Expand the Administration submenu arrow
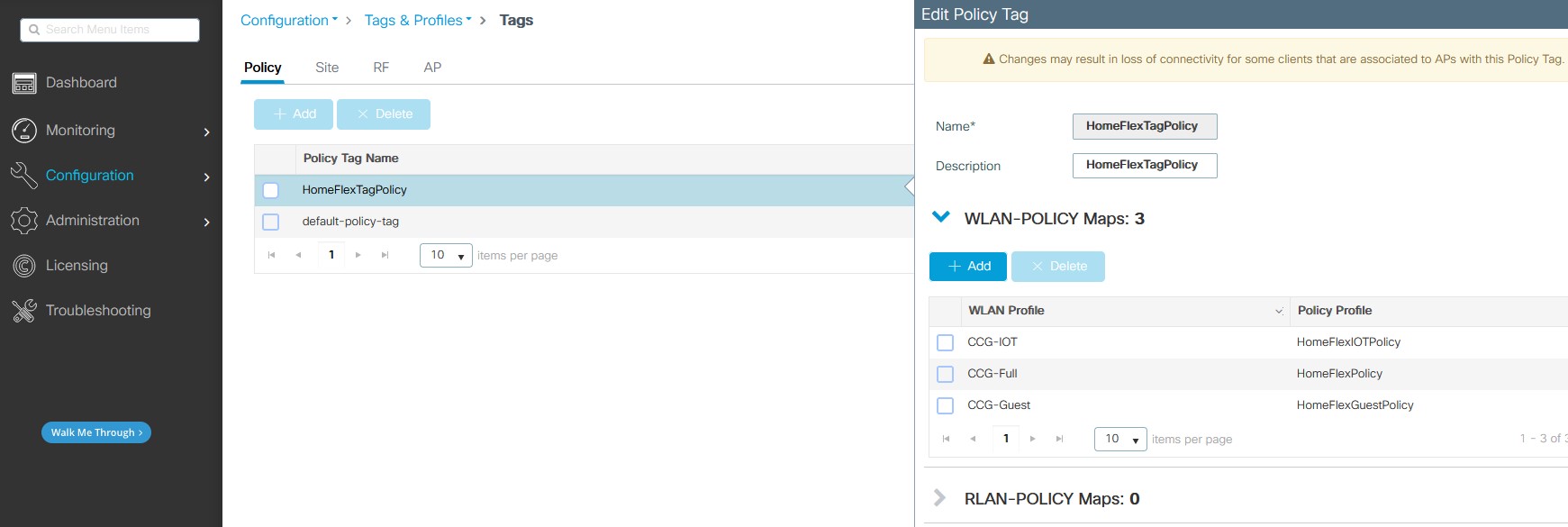Image resolution: width=1568 pixels, height=527 pixels. pos(207,223)
